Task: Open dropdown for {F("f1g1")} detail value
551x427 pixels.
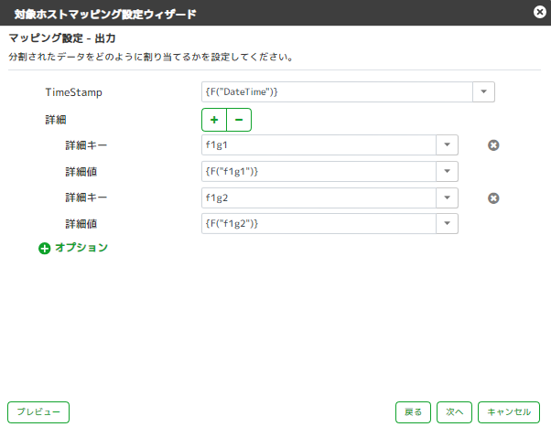Action: click(x=447, y=172)
